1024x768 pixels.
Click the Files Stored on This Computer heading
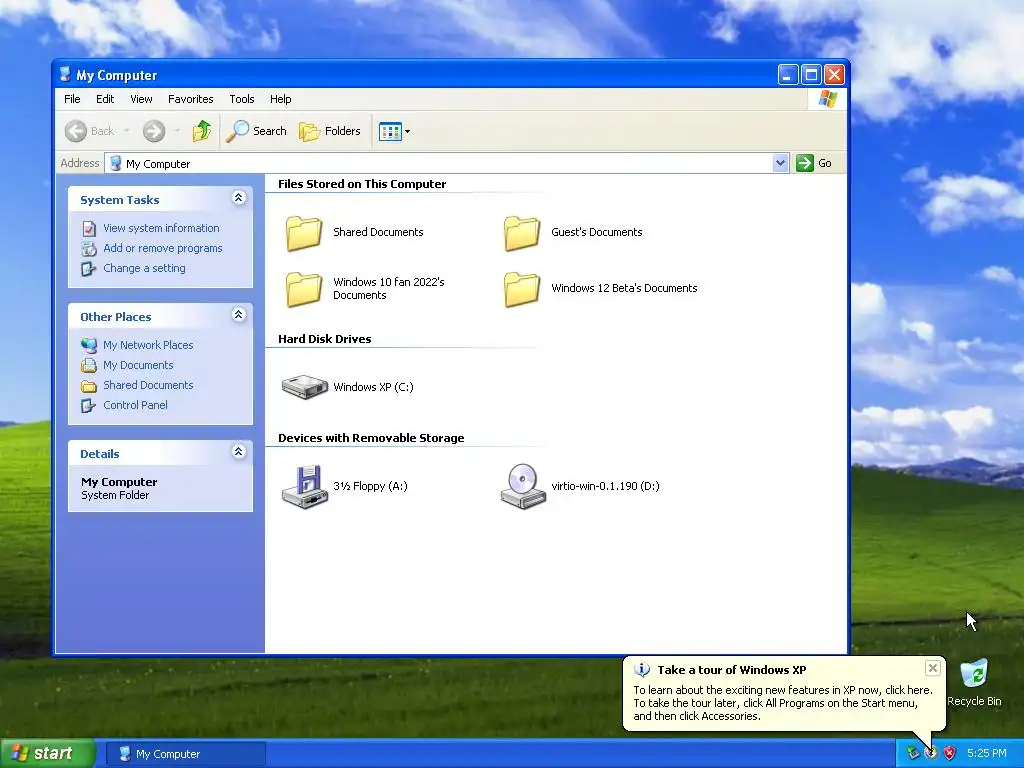click(362, 184)
